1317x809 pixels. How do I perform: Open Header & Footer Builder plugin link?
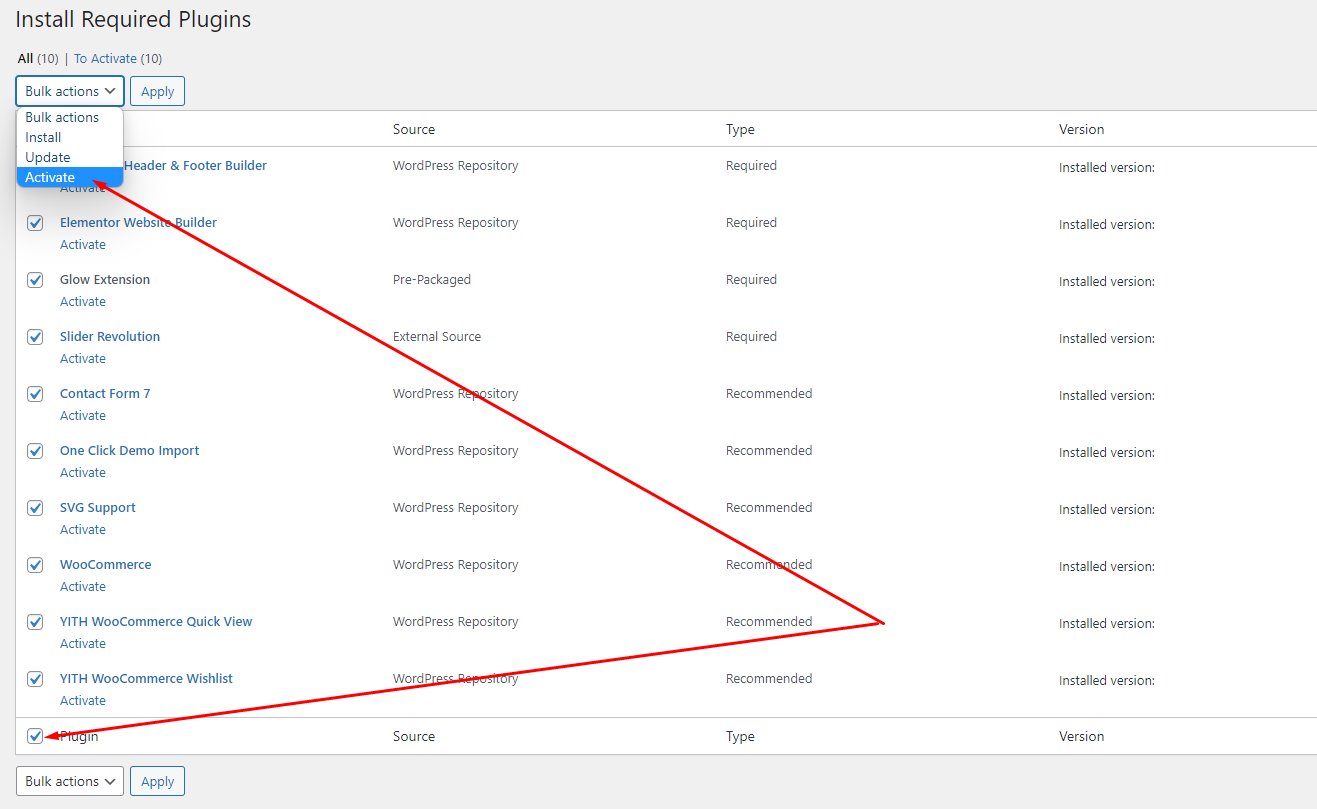click(x=195, y=165)
